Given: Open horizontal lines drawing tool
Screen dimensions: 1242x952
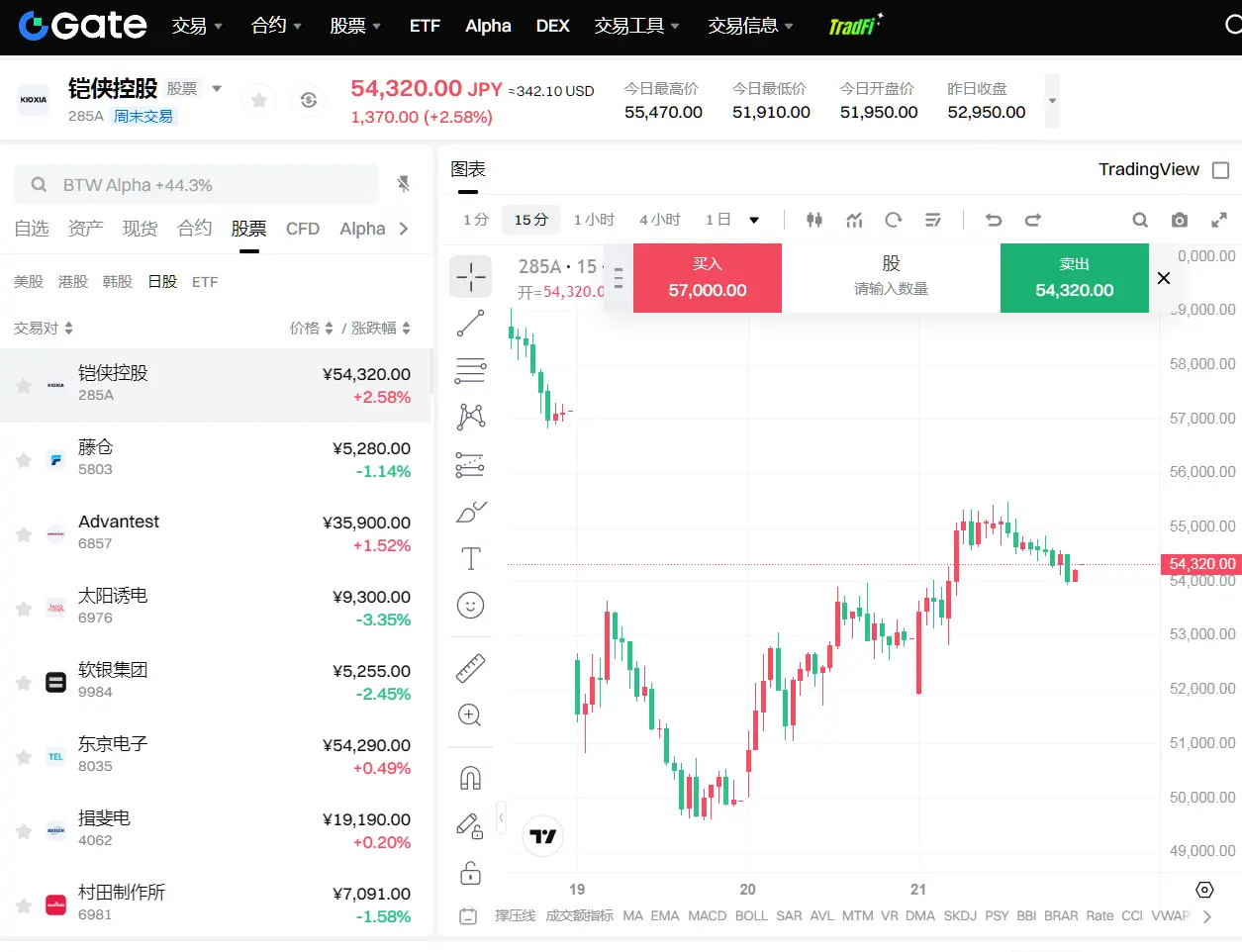Looking at the screenshot, I should tap(470, 370).
